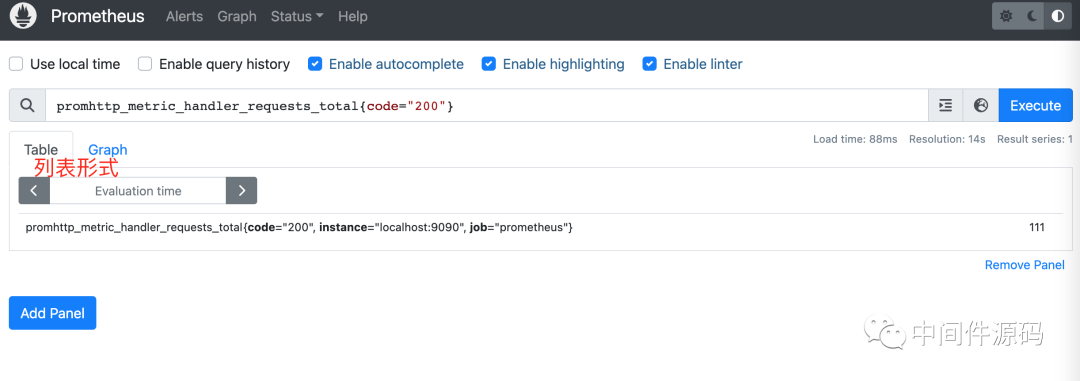Uncheck Enable highlighting option

488,64
